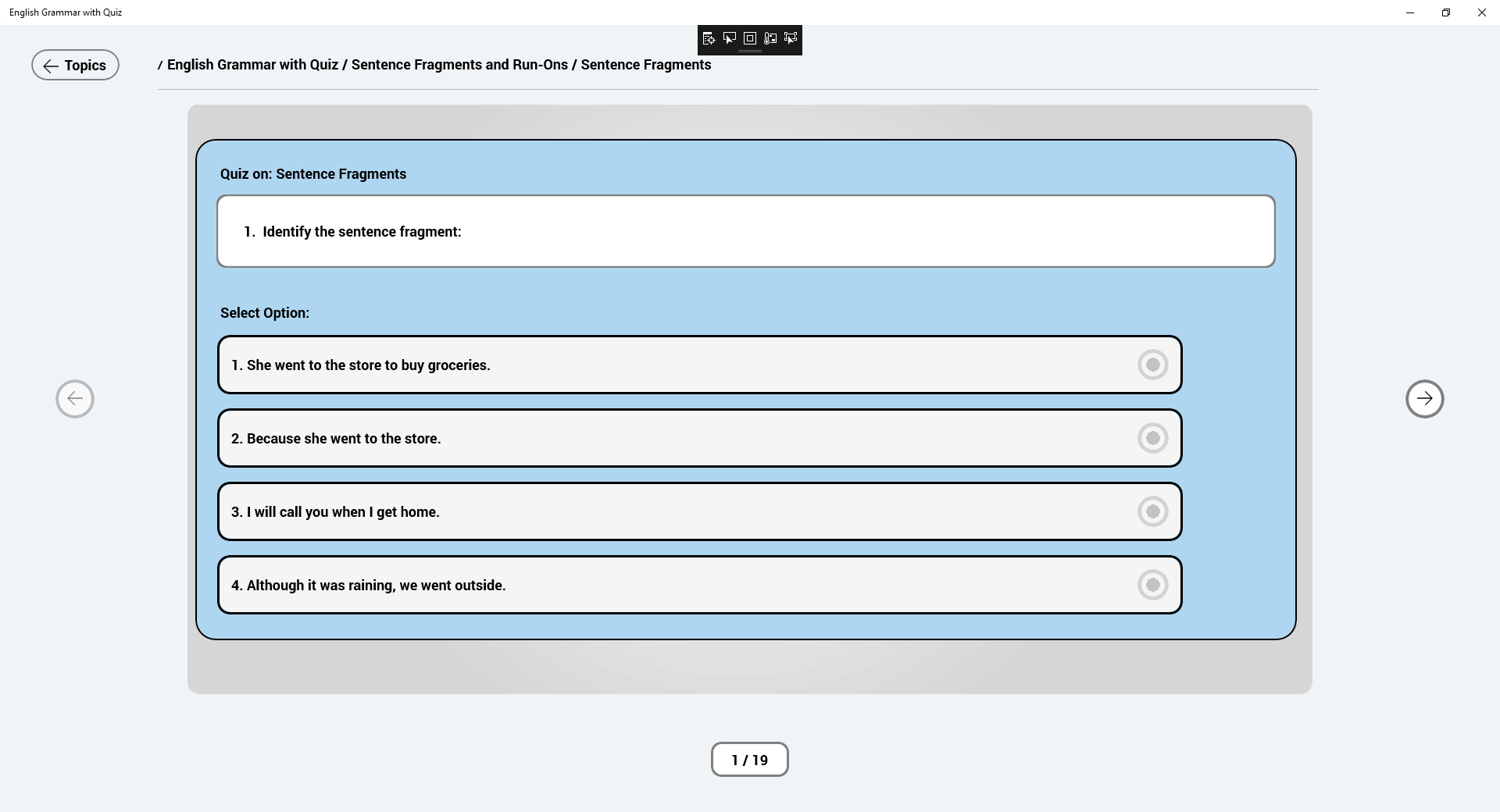Go to the previous question arrow
1500x812 pixels.
(x=75, y=399)
